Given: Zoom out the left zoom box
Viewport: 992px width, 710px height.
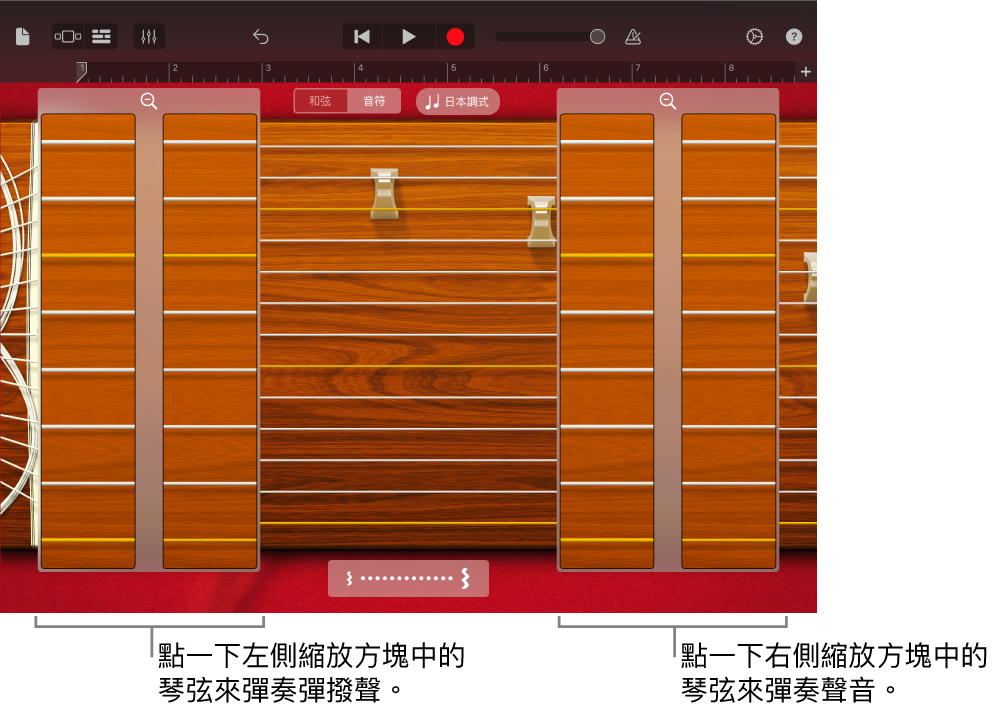Looking at the screenshot, I should pos(149,101).
